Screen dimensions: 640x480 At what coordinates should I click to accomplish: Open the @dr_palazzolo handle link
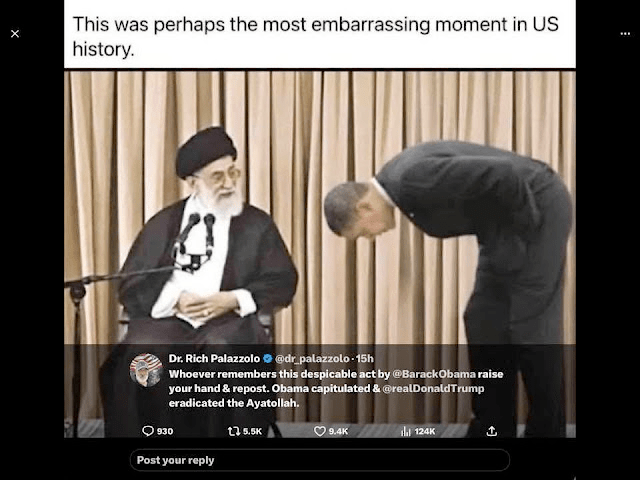pyautogui.click(x=312, y=358)
